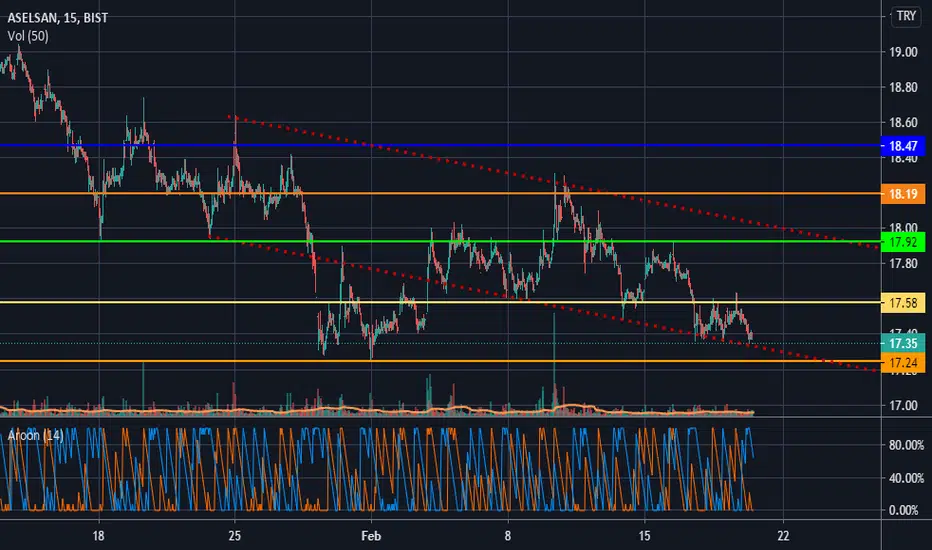Select the Vol (50) indicator label
932x550 pixels.
tap(28, 36)
